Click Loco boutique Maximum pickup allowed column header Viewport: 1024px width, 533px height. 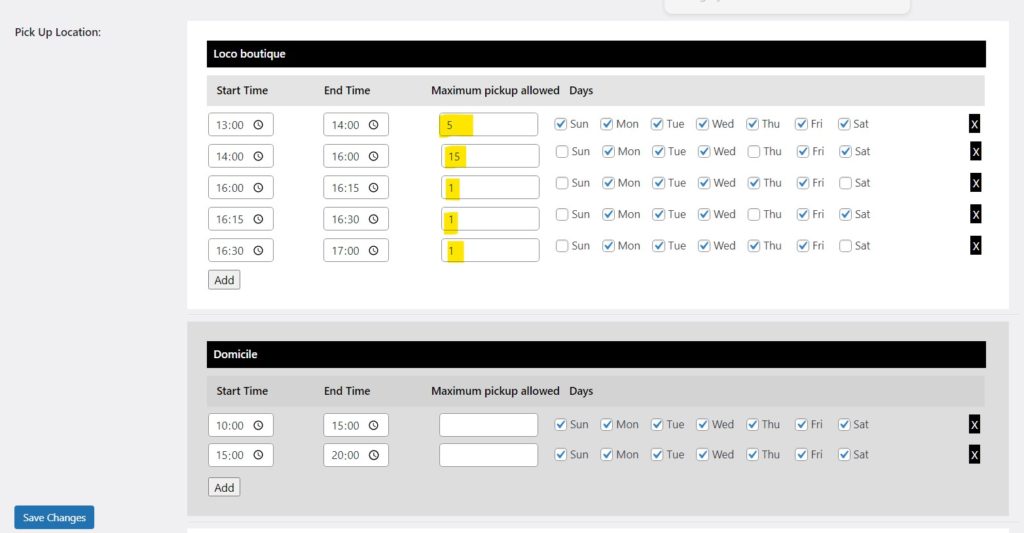495,90
